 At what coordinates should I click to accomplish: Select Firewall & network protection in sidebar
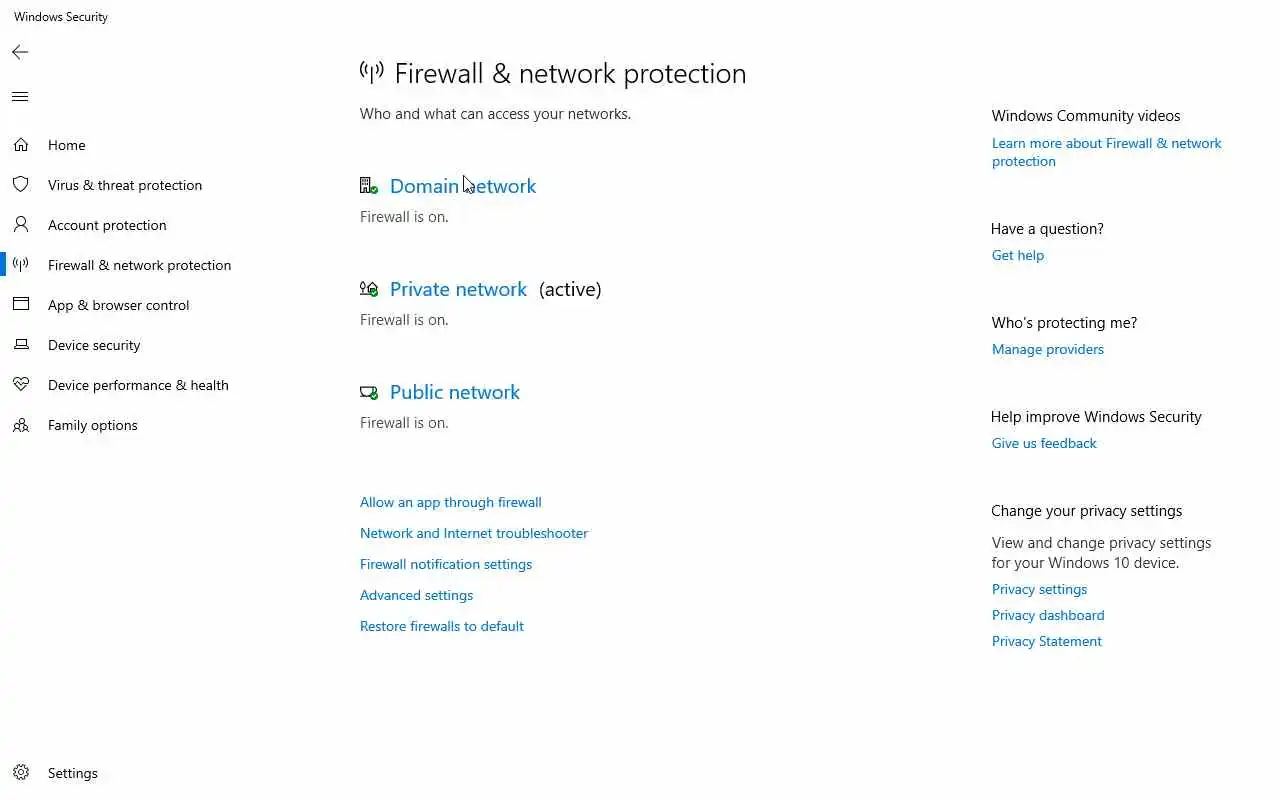(139, 265)
